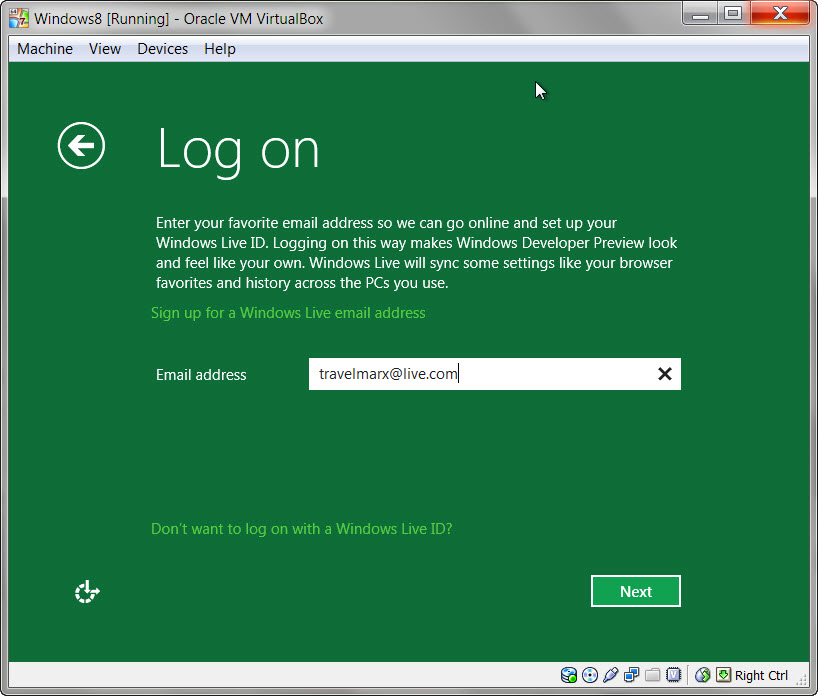
Task: Click the hard disk activity status icon
Action: click(569, 675)
